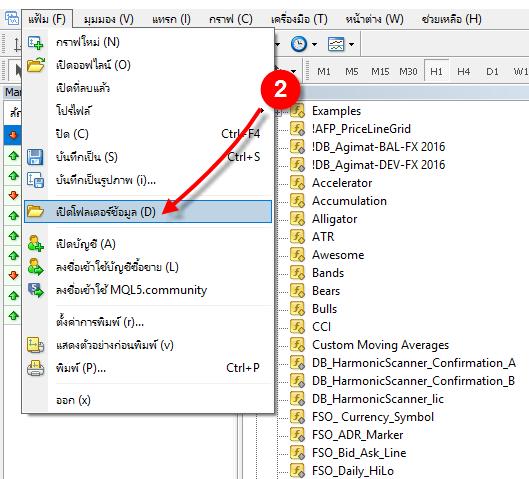Select the H4 timeframe
Screen dimensions: 529x479
(x=464, y=72)
